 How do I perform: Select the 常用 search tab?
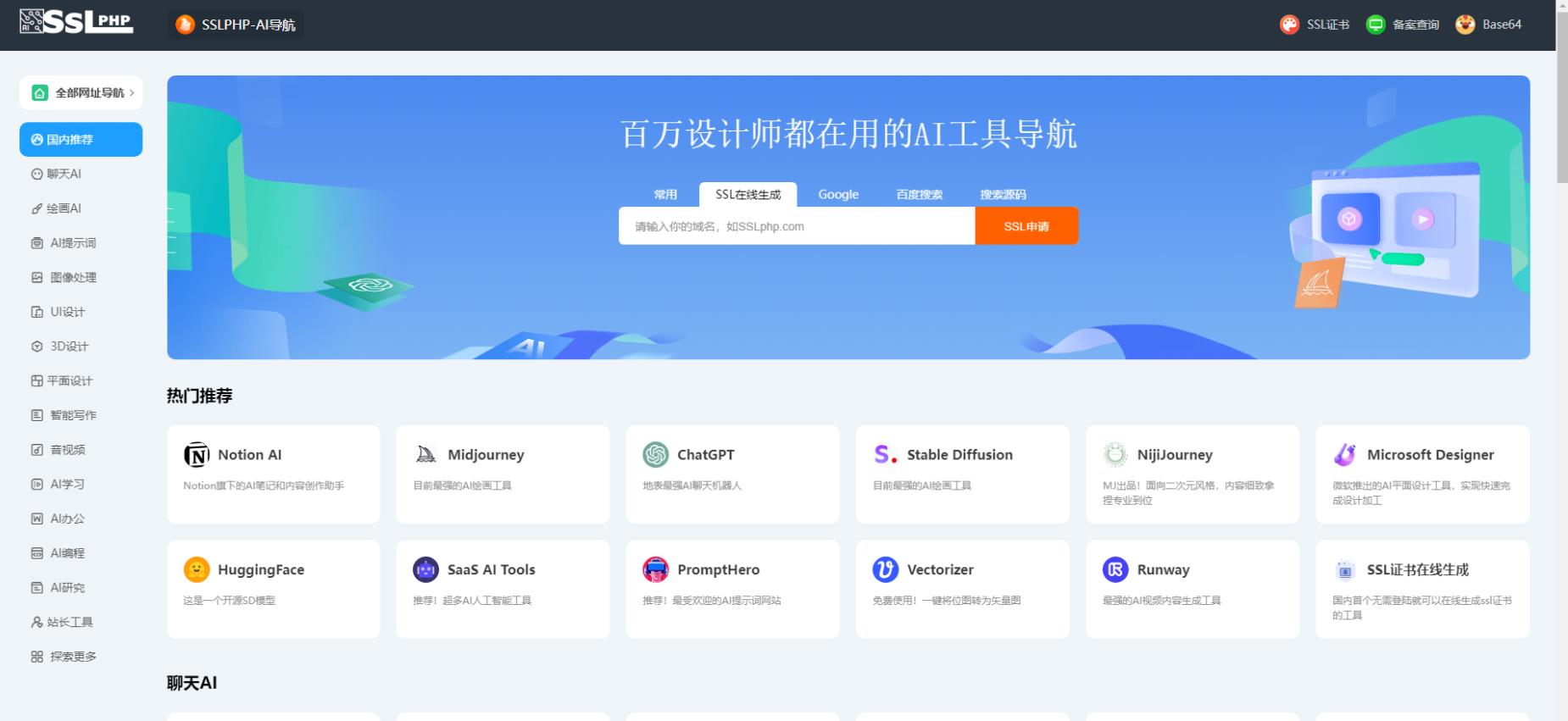[x=665, y=194]
